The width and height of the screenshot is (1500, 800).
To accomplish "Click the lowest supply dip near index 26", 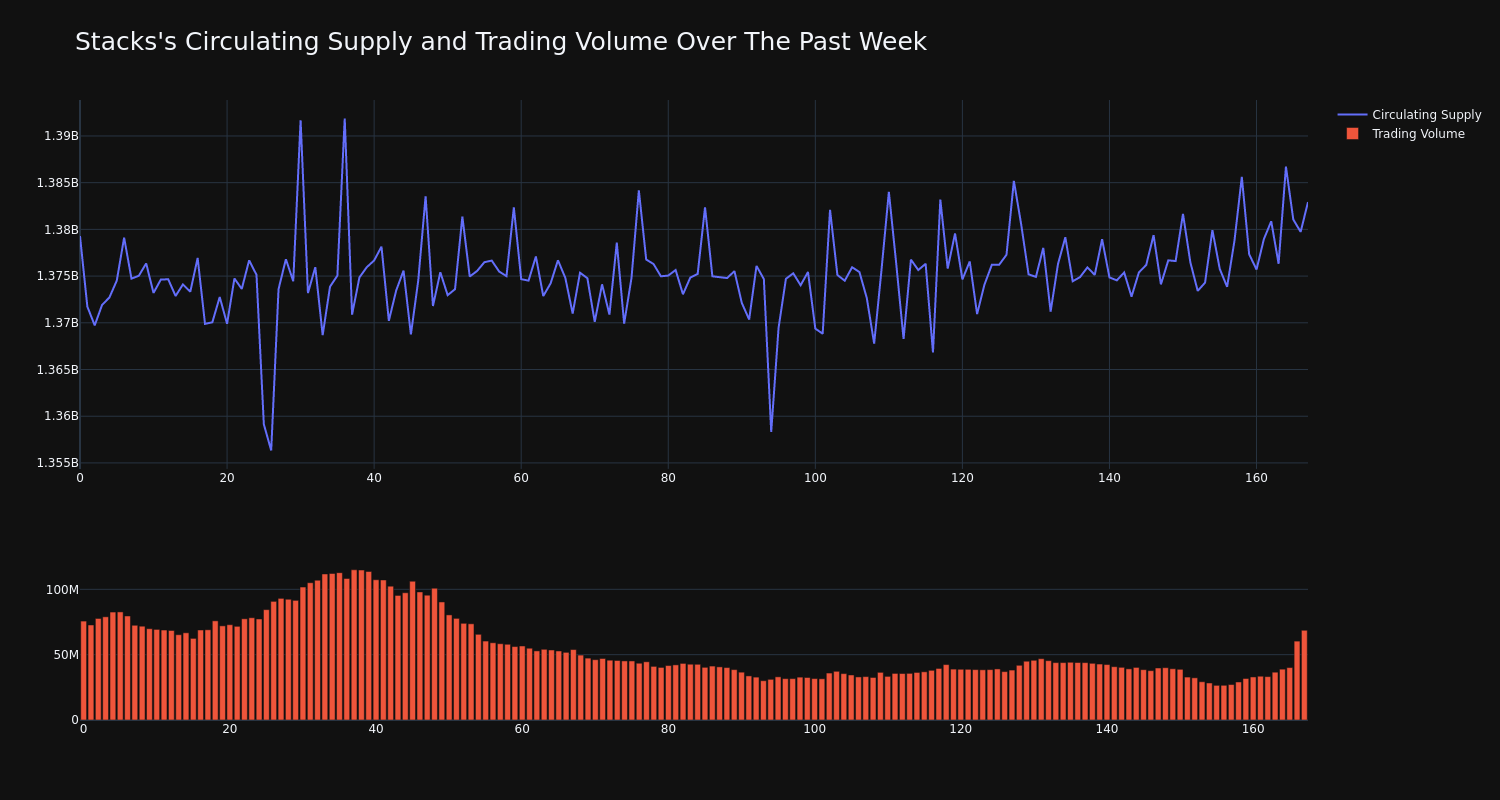I will 271,449.
